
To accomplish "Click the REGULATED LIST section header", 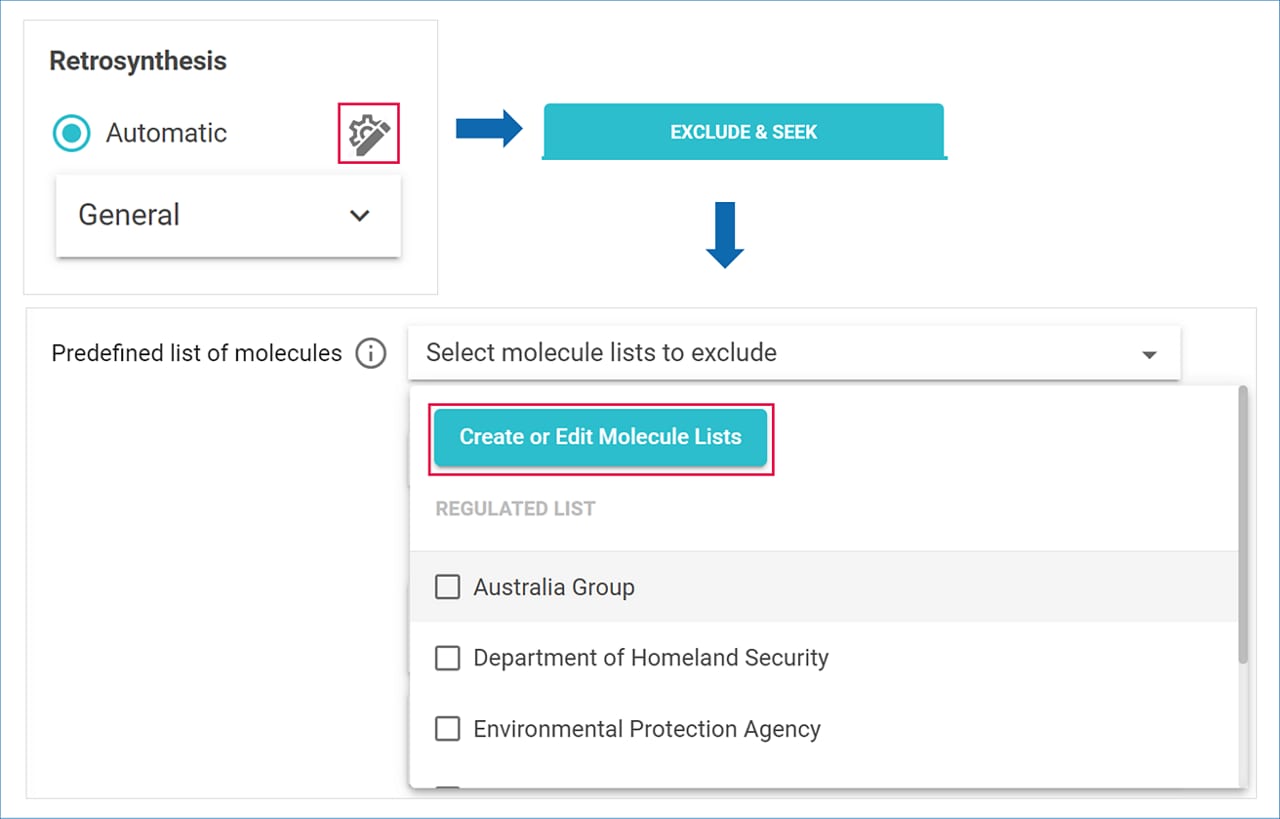I will (x=515, y=509).
